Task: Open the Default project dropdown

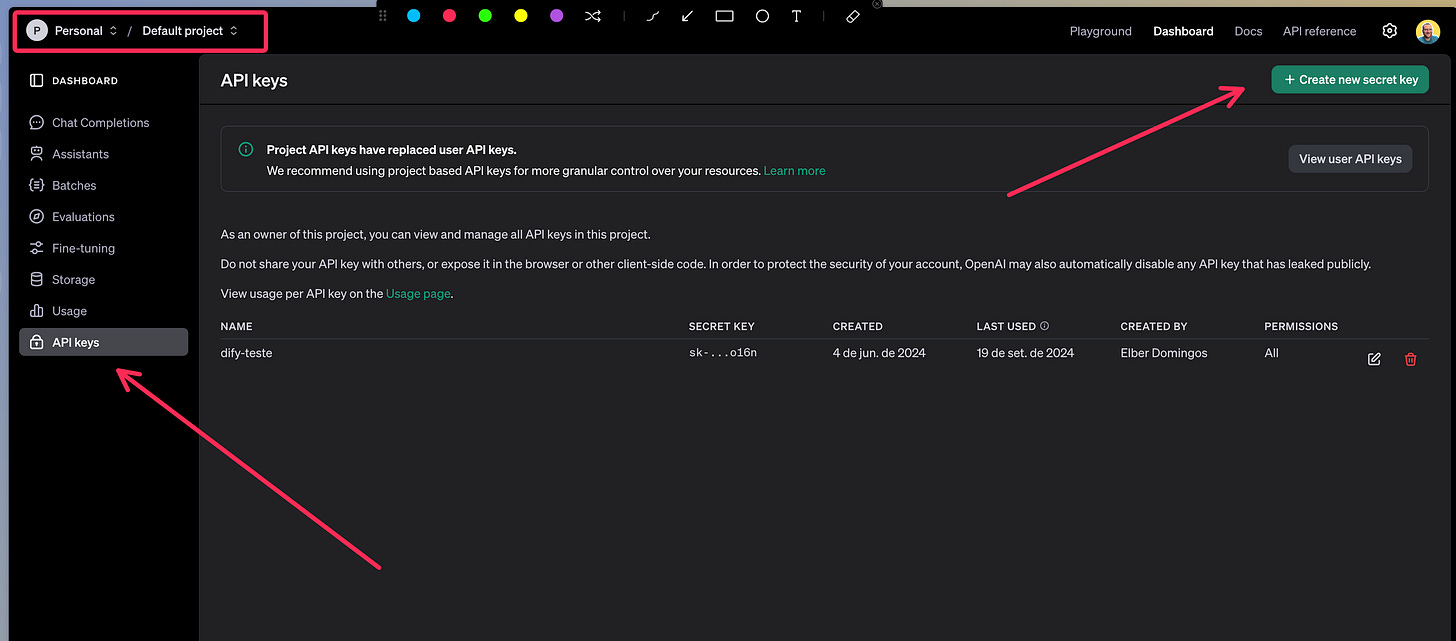Action: 190,31
